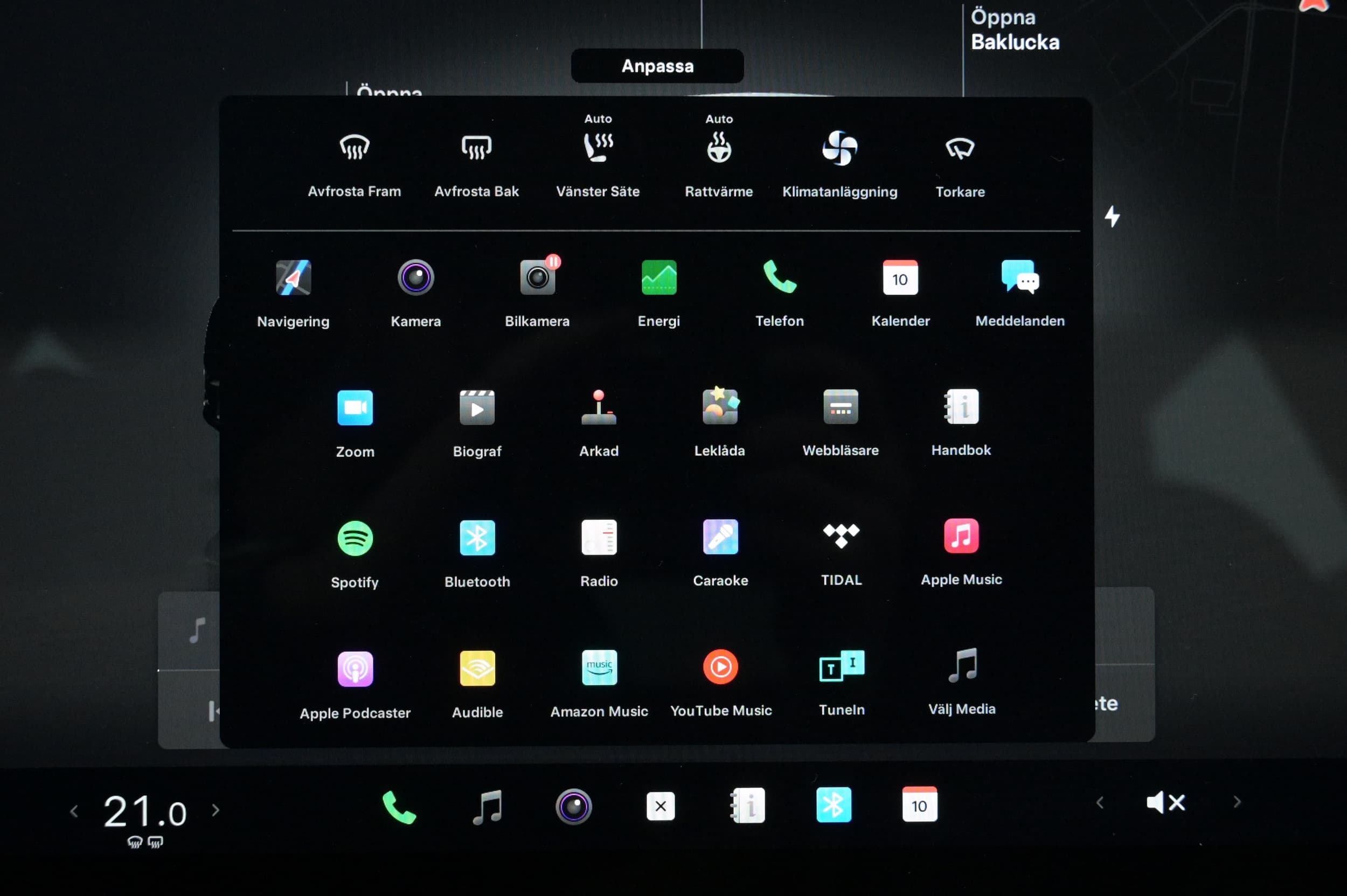Raise volume with right chevron
This screenshot has height=896, width=1347.
click(1237, 802)
